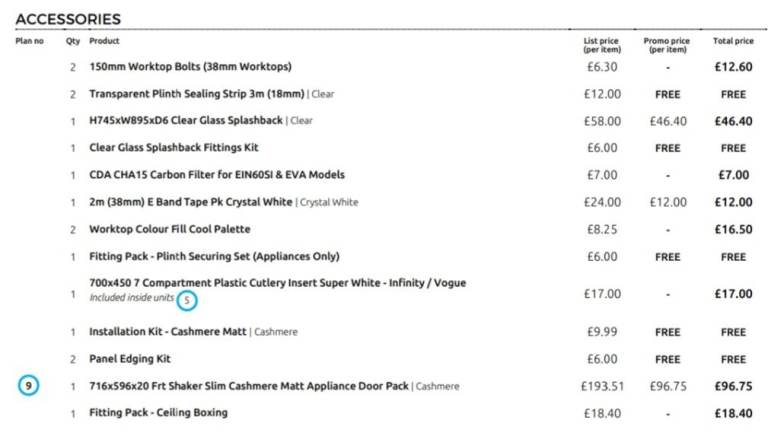The width and height of the screenshot is (768, 436).
Task: Click 2m E Band Tape Pk Crystal White
Action: click(x=191, y=202)
